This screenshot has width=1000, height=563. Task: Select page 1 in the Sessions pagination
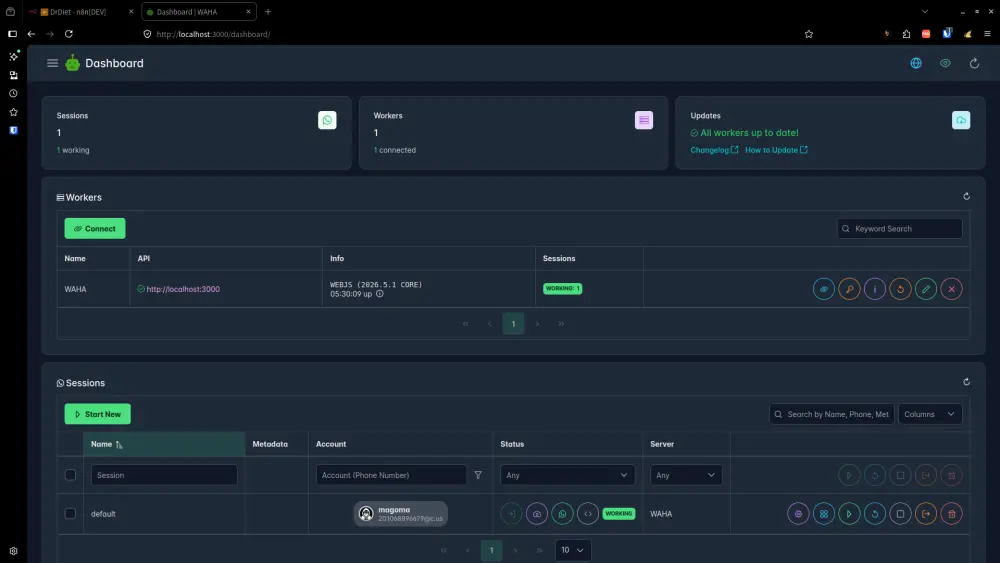[x=491, y=550]
